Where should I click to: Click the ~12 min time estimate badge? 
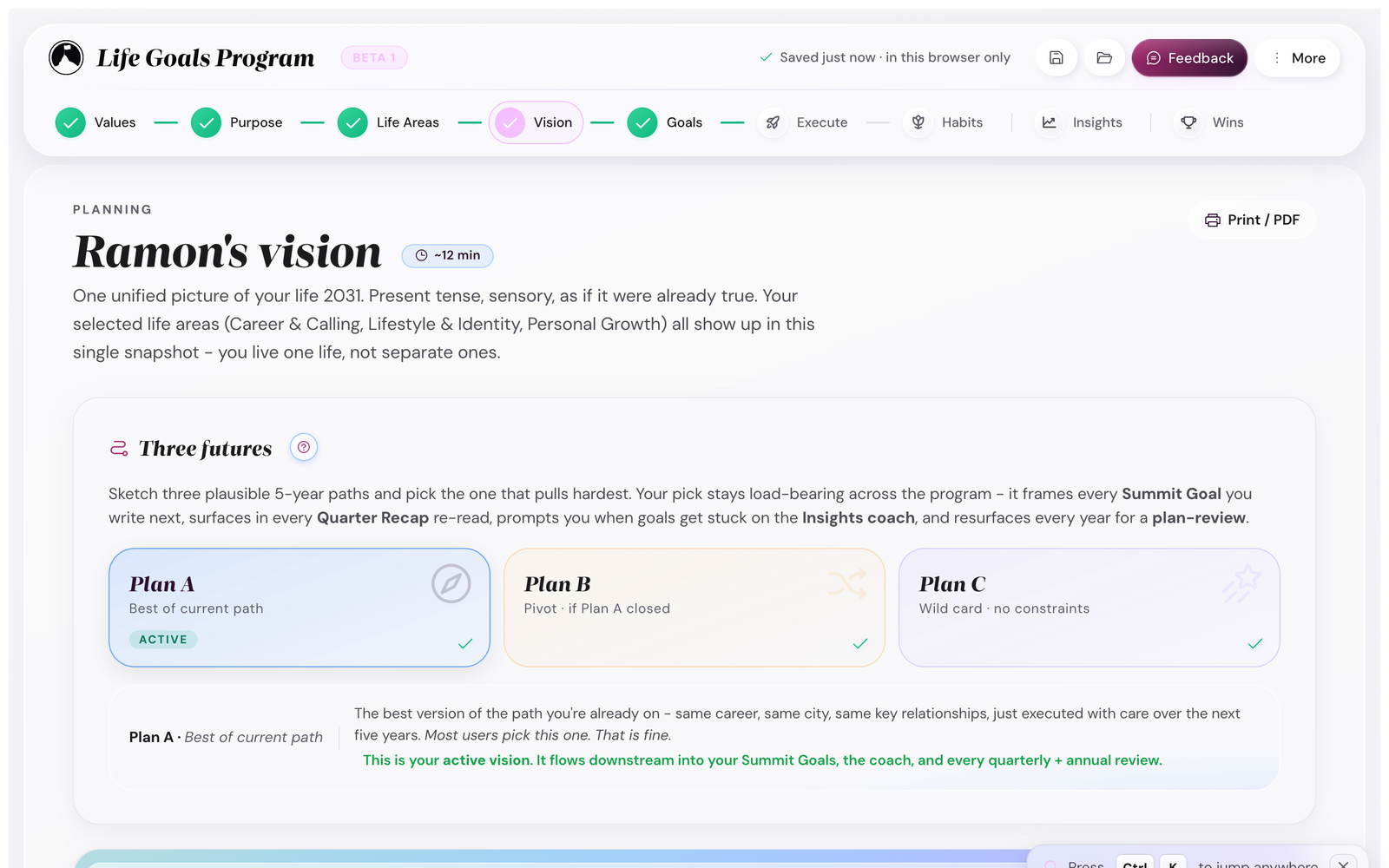point(447,255)
